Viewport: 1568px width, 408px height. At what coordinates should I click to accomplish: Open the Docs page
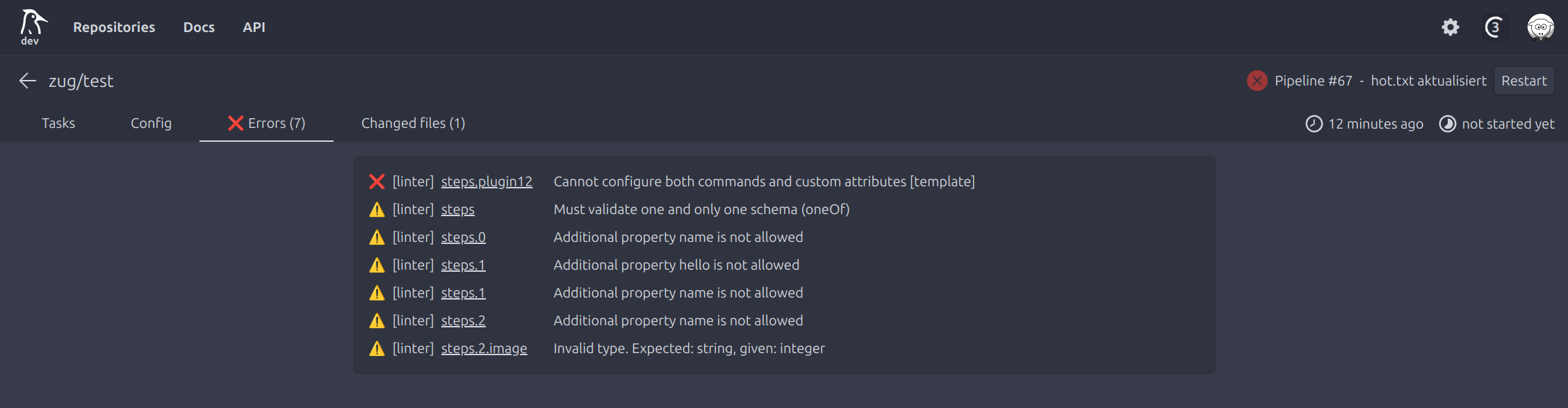coord(199,27)
